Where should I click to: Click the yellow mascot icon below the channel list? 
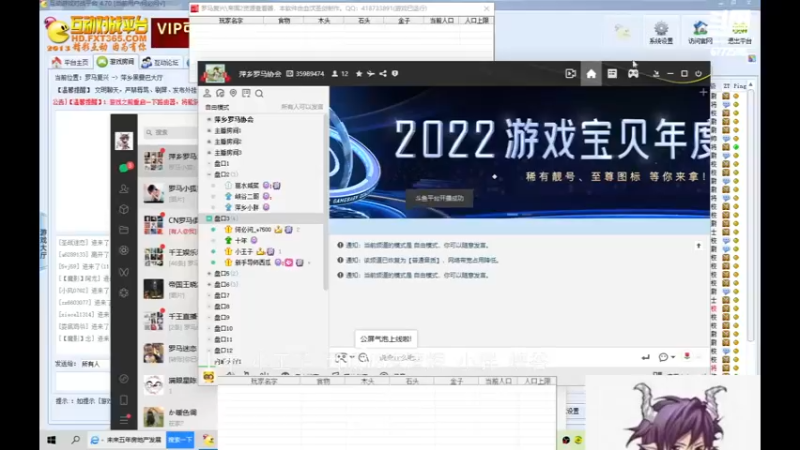click(209, 377)
